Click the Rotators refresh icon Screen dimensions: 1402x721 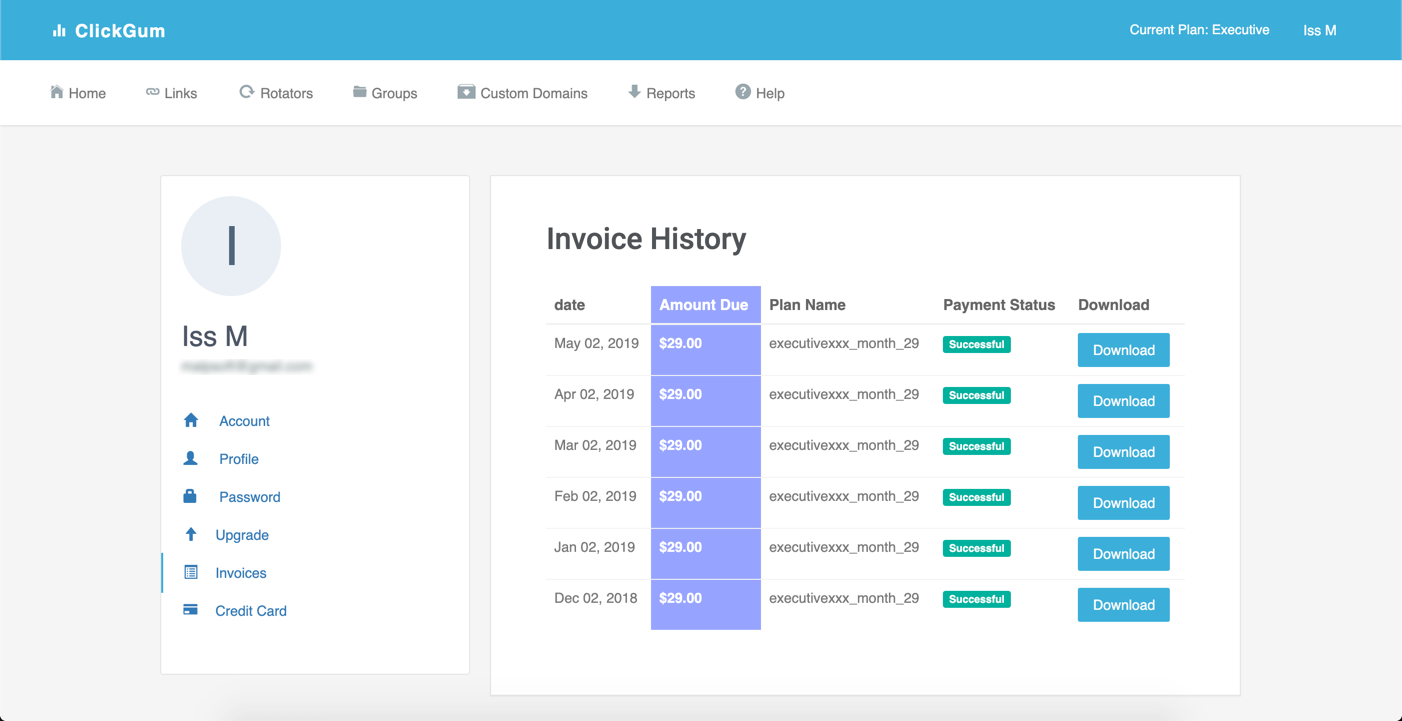(246, 92)
